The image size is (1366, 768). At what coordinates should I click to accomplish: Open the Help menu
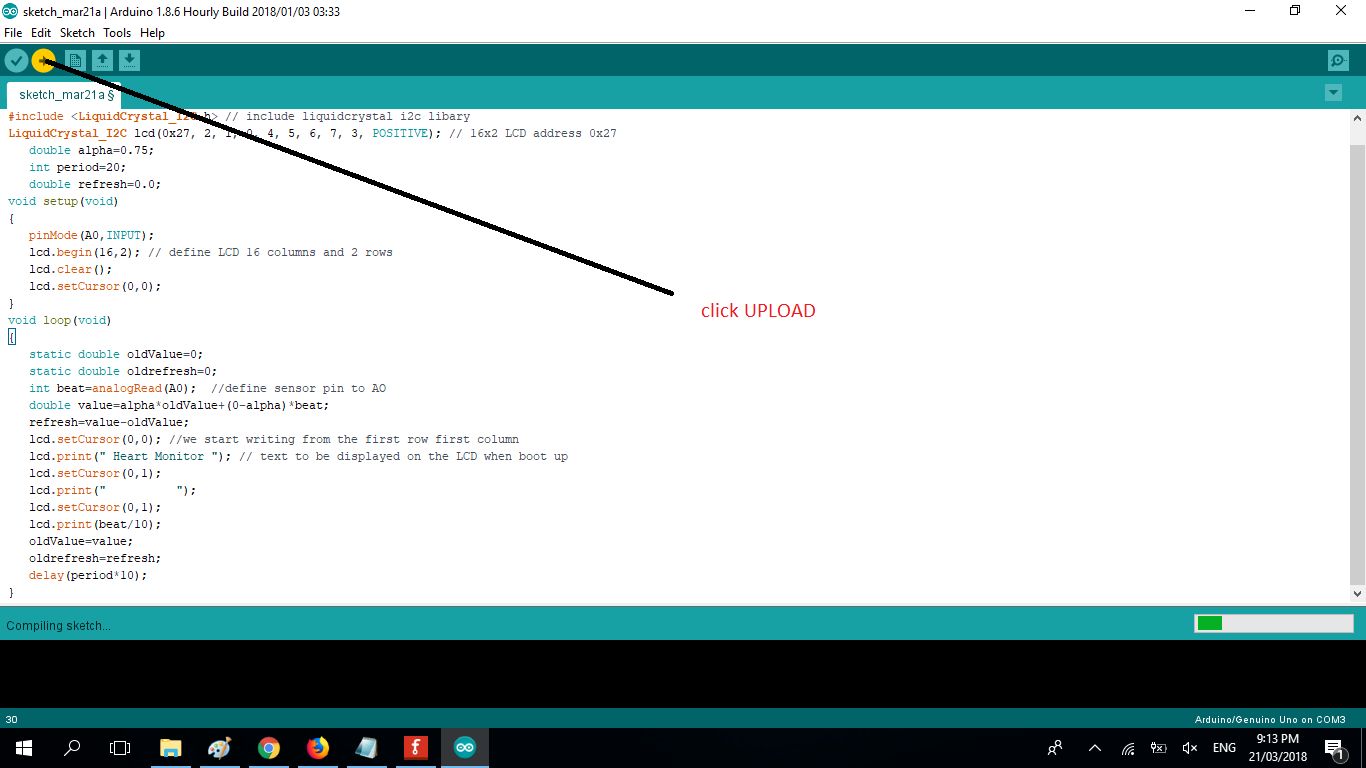point(152,33)
